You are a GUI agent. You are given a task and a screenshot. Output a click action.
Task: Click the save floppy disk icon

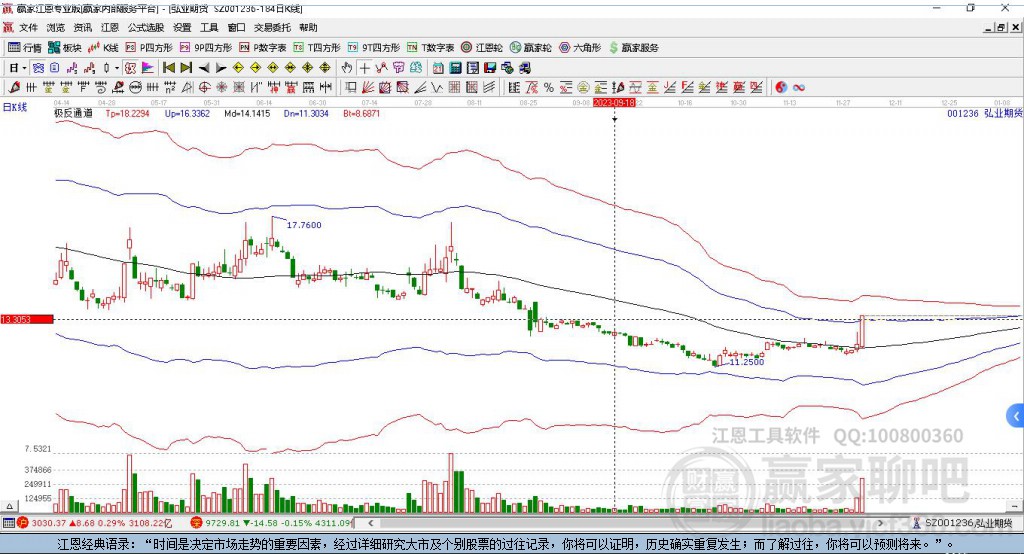click(490, 68)
